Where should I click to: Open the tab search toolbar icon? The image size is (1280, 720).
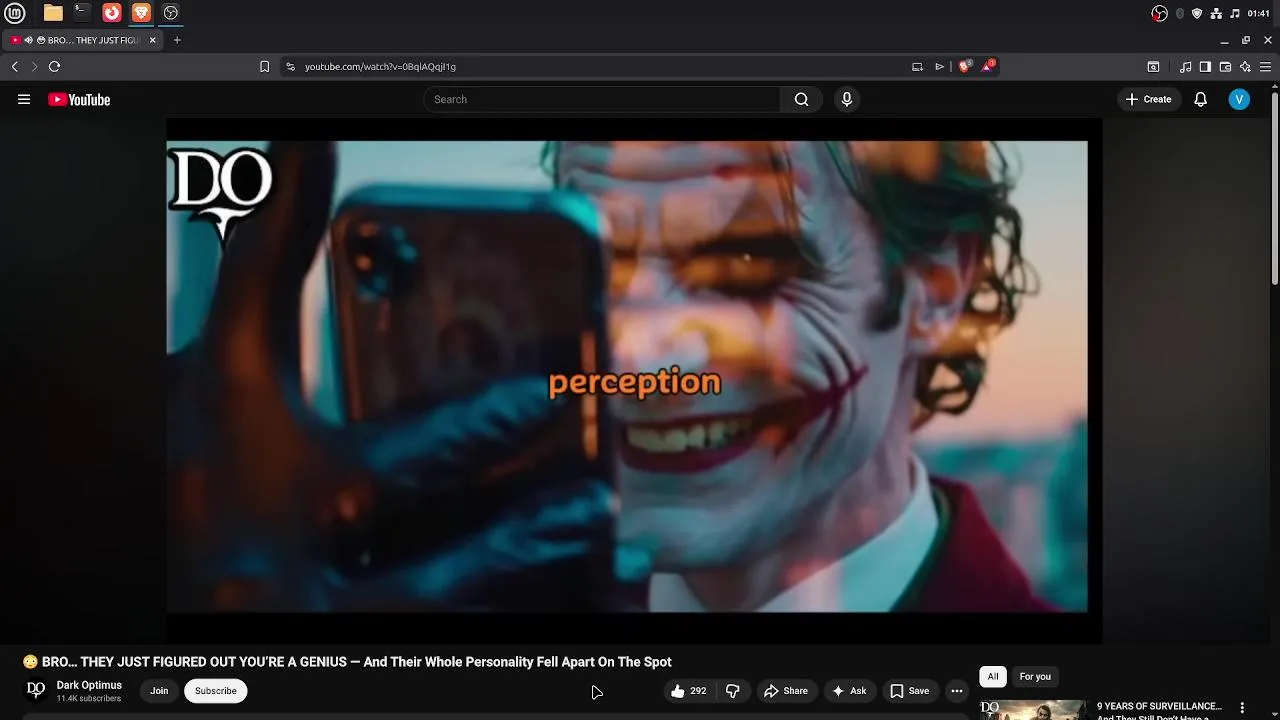(x=1153, y=67)
